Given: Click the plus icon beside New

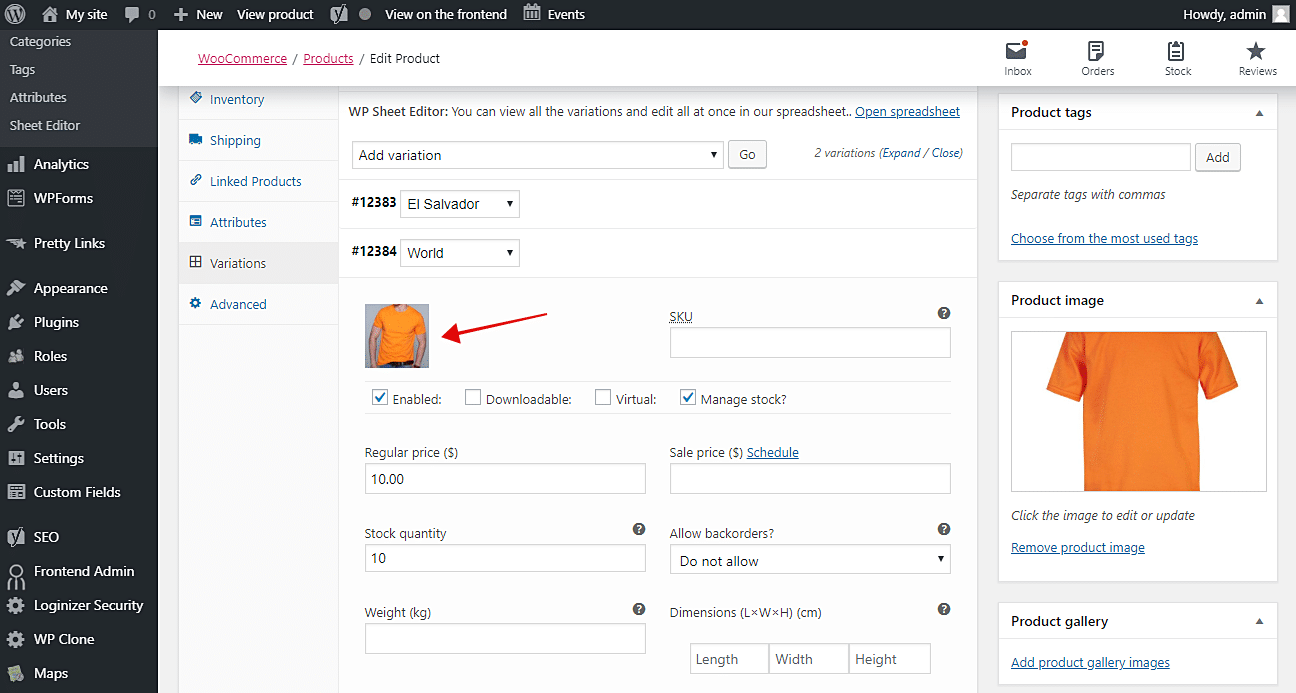Looking at the screenshot, I should (180, 14).
